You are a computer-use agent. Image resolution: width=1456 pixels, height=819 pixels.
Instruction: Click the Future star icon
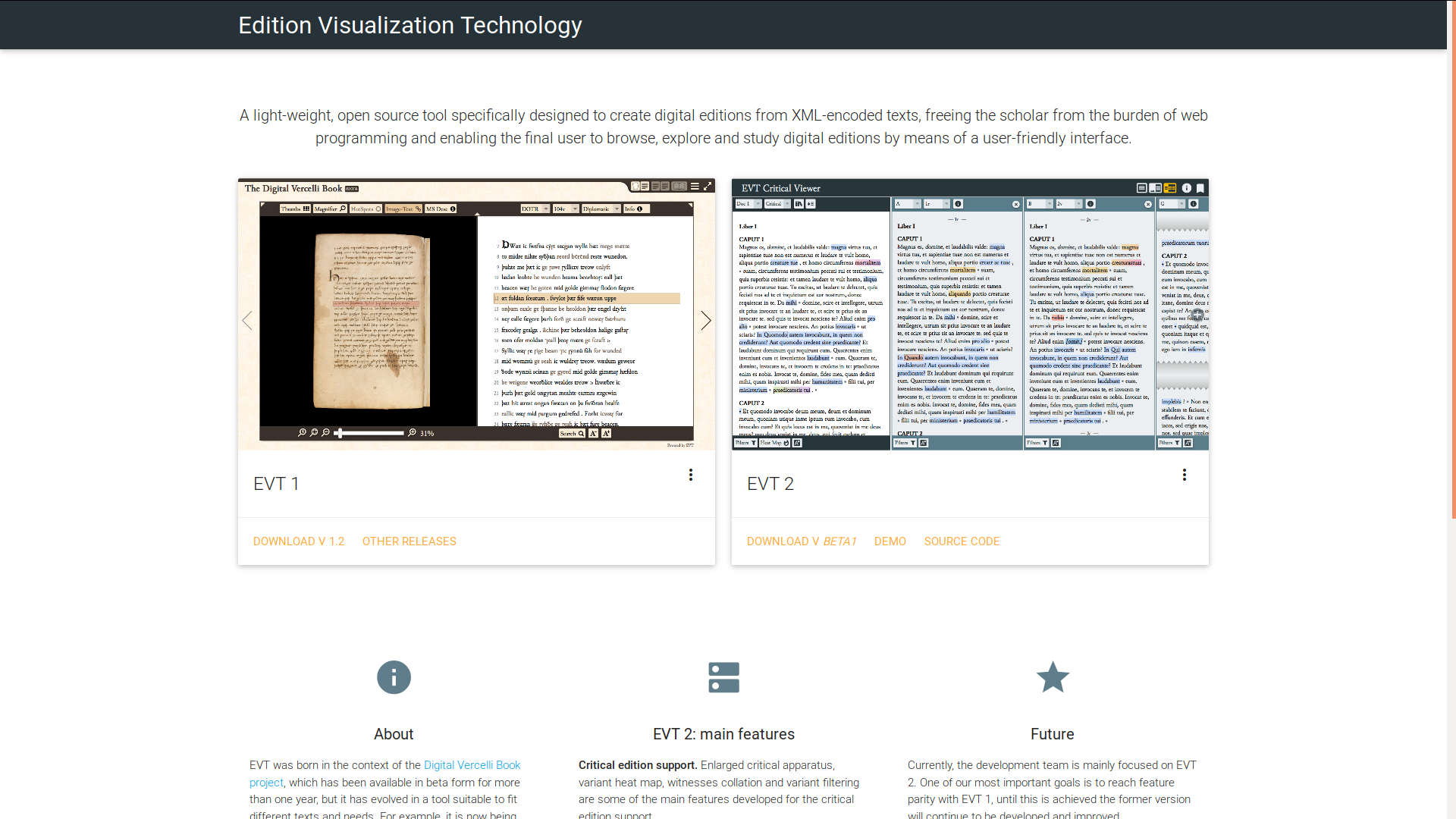tap(1053, 677)
